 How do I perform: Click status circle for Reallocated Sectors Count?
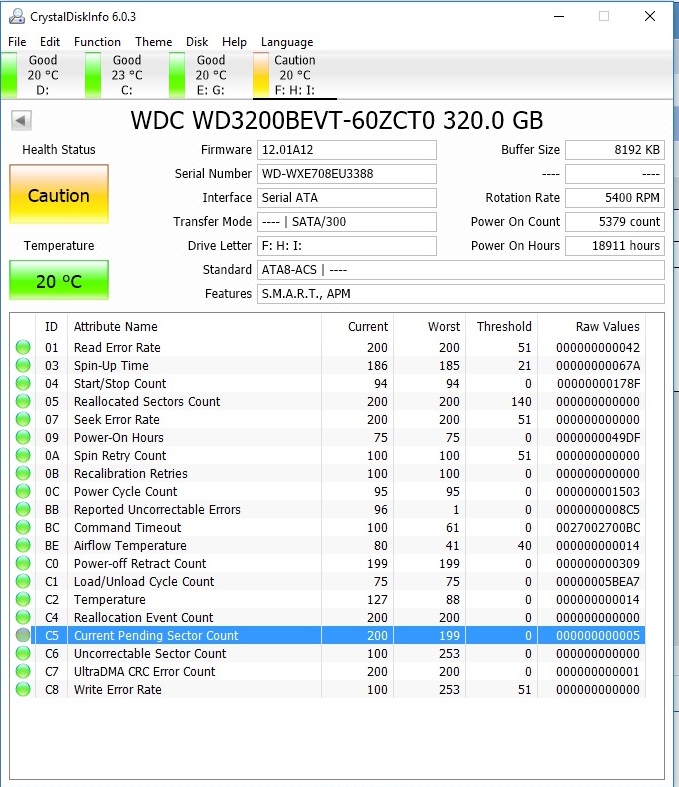[23, 402]
